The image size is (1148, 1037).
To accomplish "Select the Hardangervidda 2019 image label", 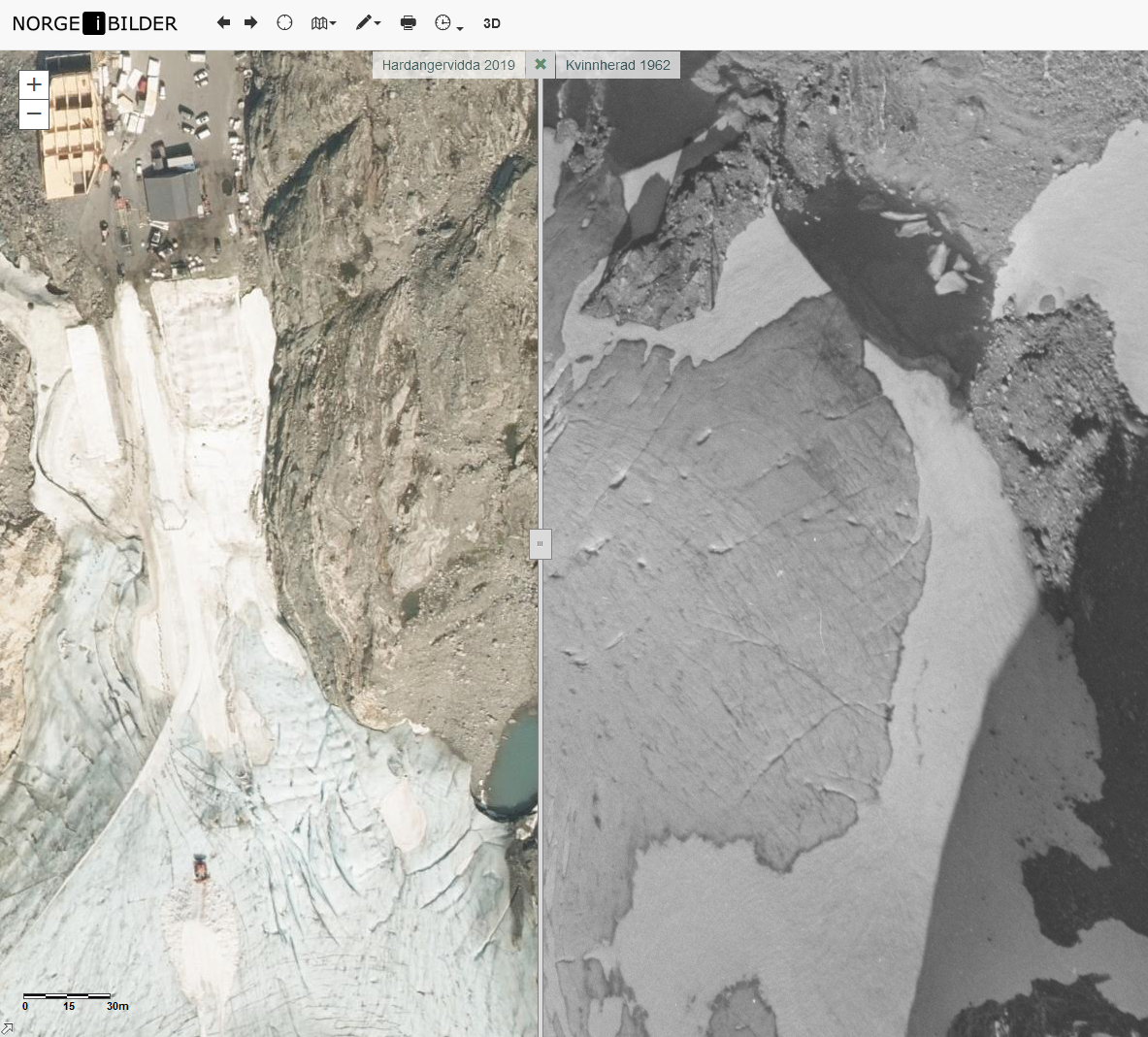I will coord(448,65).
